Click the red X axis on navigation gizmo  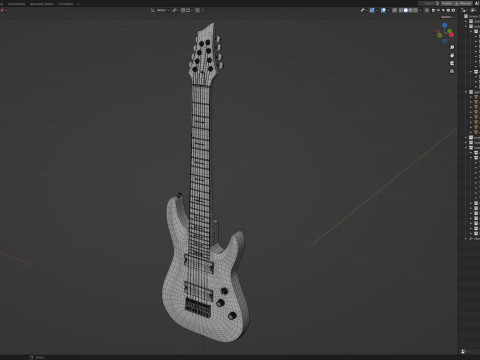451,35
